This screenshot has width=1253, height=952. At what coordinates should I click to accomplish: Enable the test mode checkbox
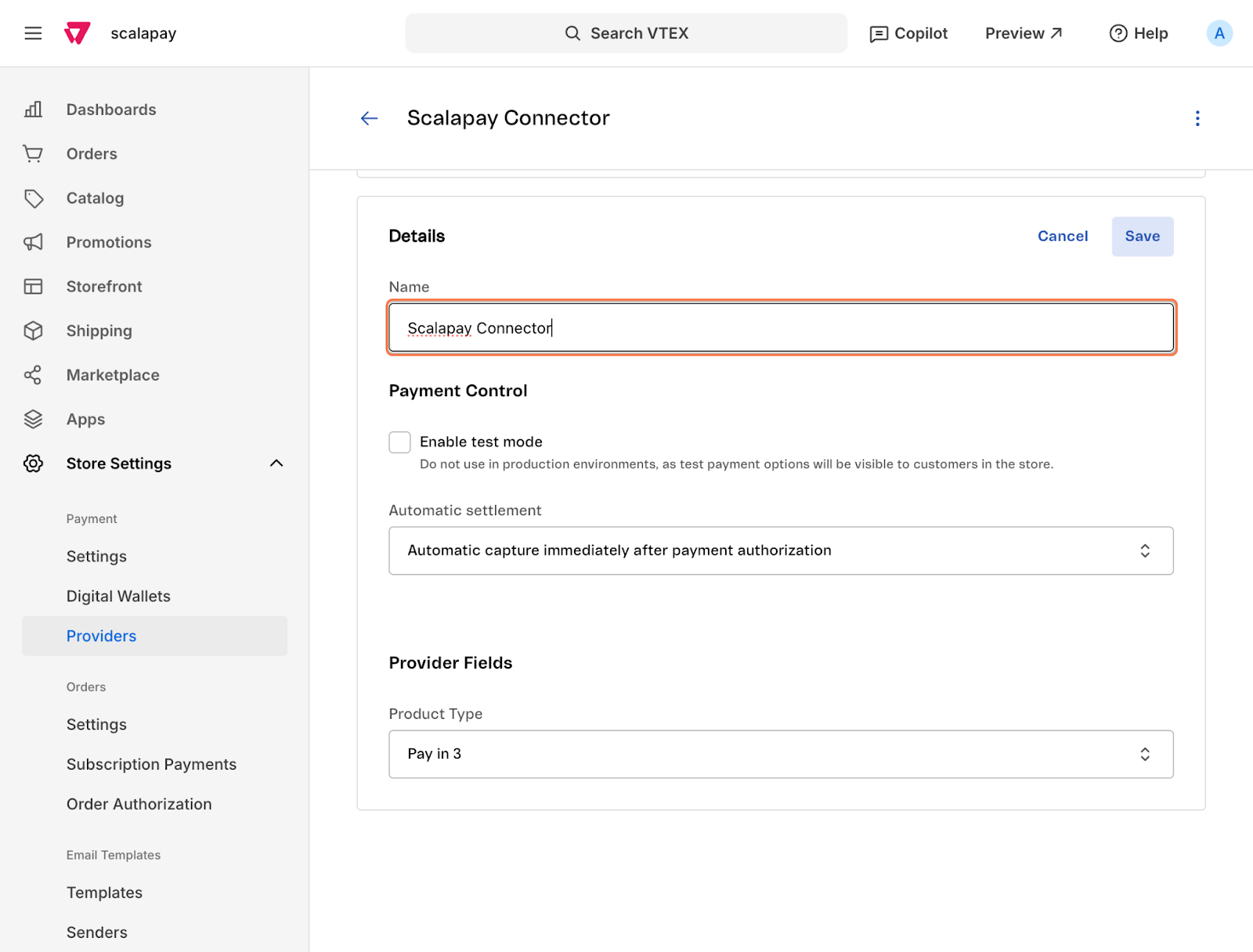[400, 442]
